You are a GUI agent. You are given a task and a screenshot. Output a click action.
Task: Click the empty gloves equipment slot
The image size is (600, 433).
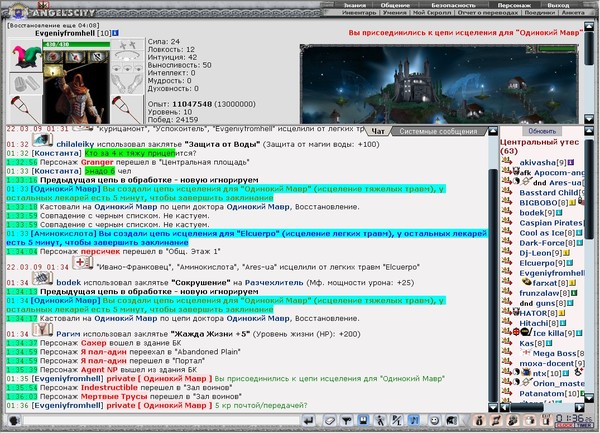coord(25,83)
